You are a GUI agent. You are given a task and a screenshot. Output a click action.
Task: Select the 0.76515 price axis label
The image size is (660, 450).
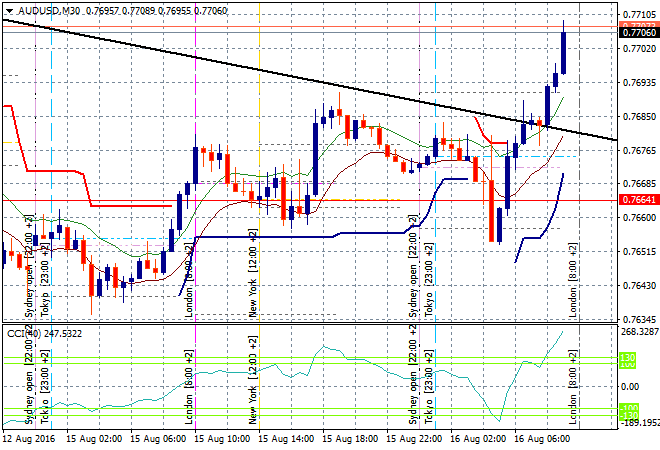[x=639, y=252]
